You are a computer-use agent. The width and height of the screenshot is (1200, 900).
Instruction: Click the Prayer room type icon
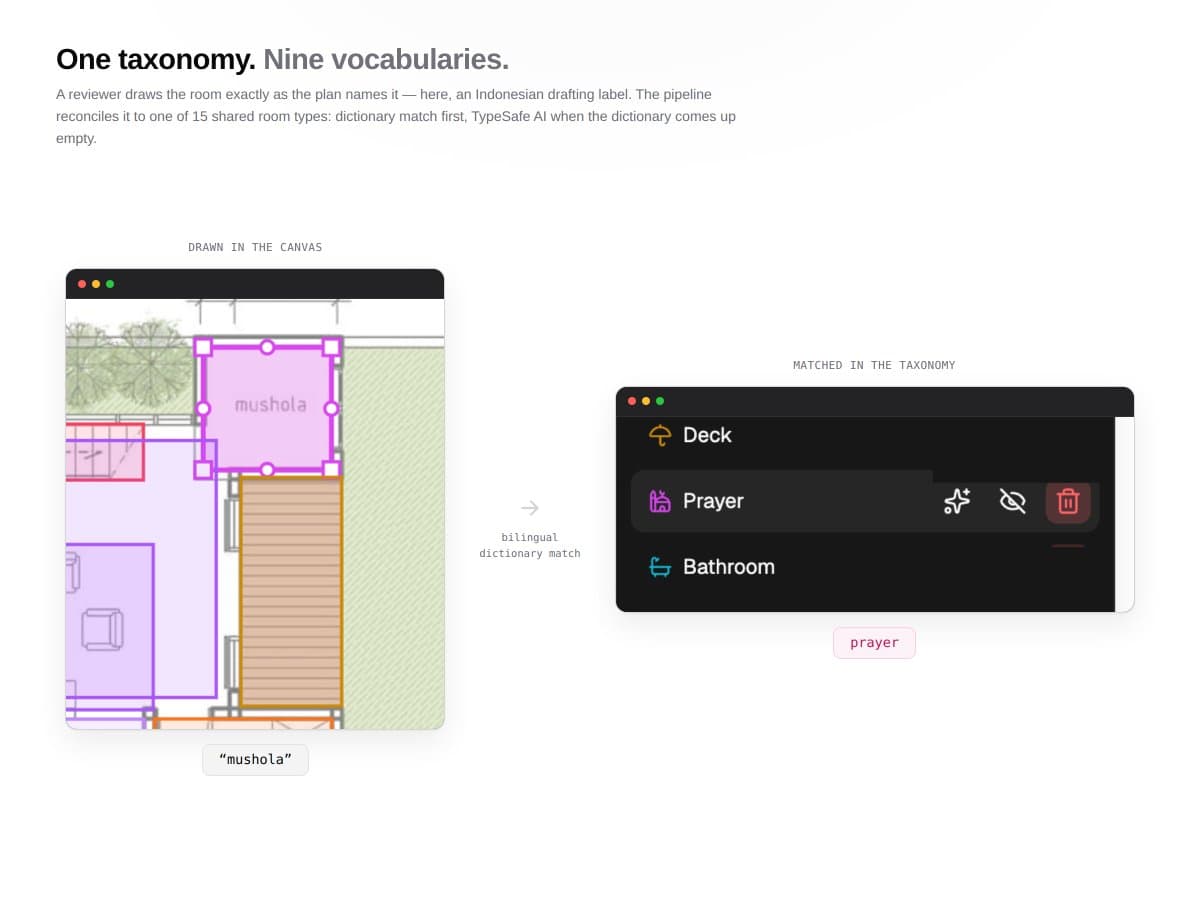tap(660, 501)
